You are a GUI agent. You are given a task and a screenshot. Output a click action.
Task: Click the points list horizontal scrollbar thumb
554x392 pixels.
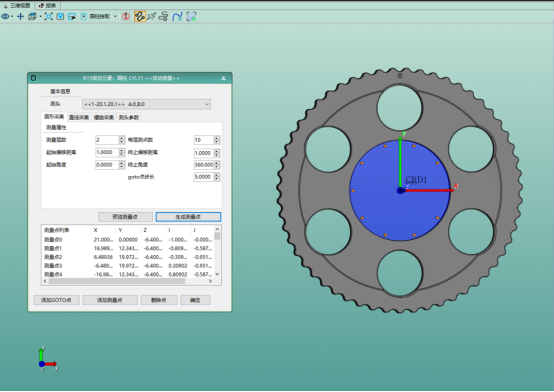[x=117, y=281]
